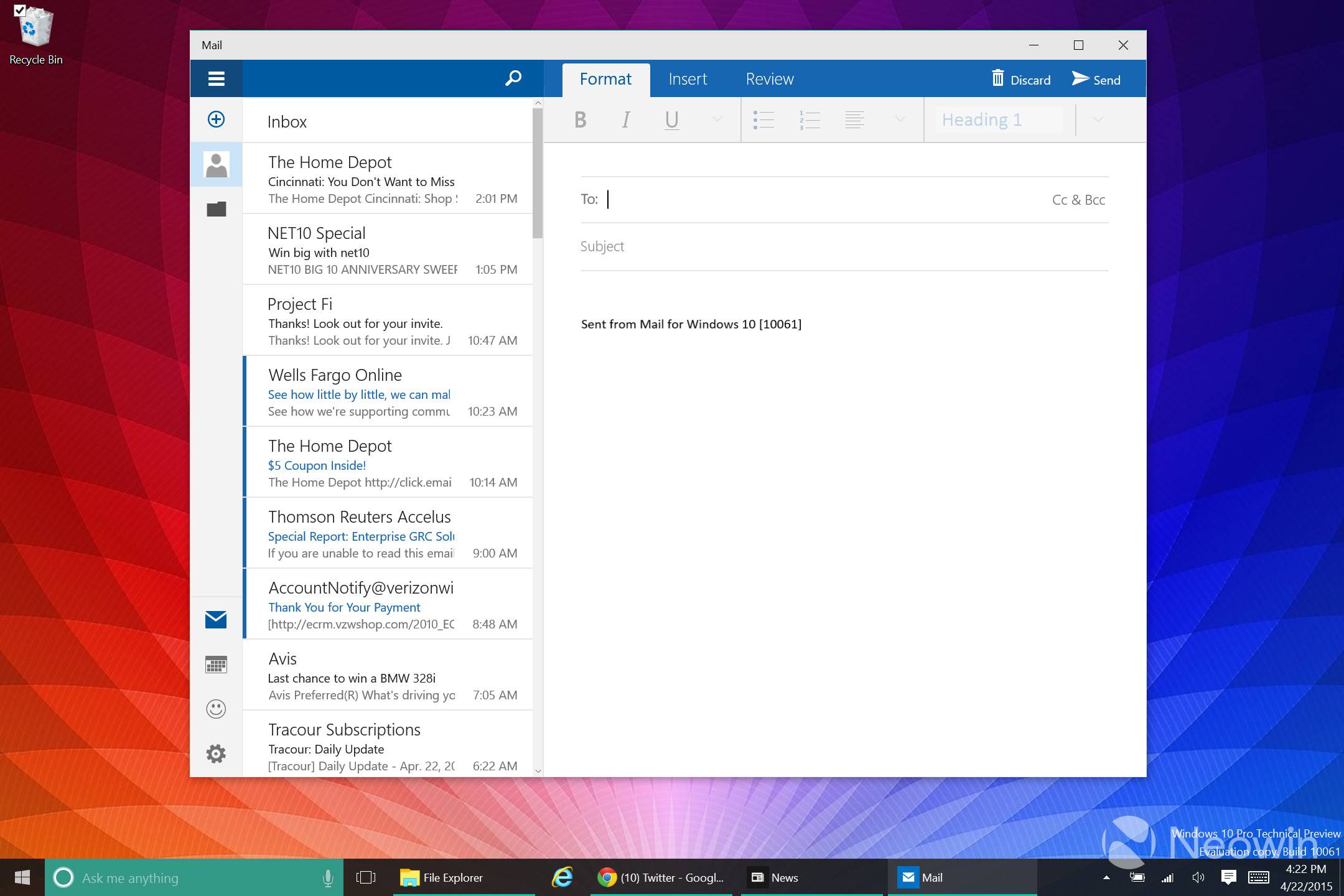This screenshot has width=1344, height=896.
Task: Open the touch keyboard icon
Action: click(1259, 877)
